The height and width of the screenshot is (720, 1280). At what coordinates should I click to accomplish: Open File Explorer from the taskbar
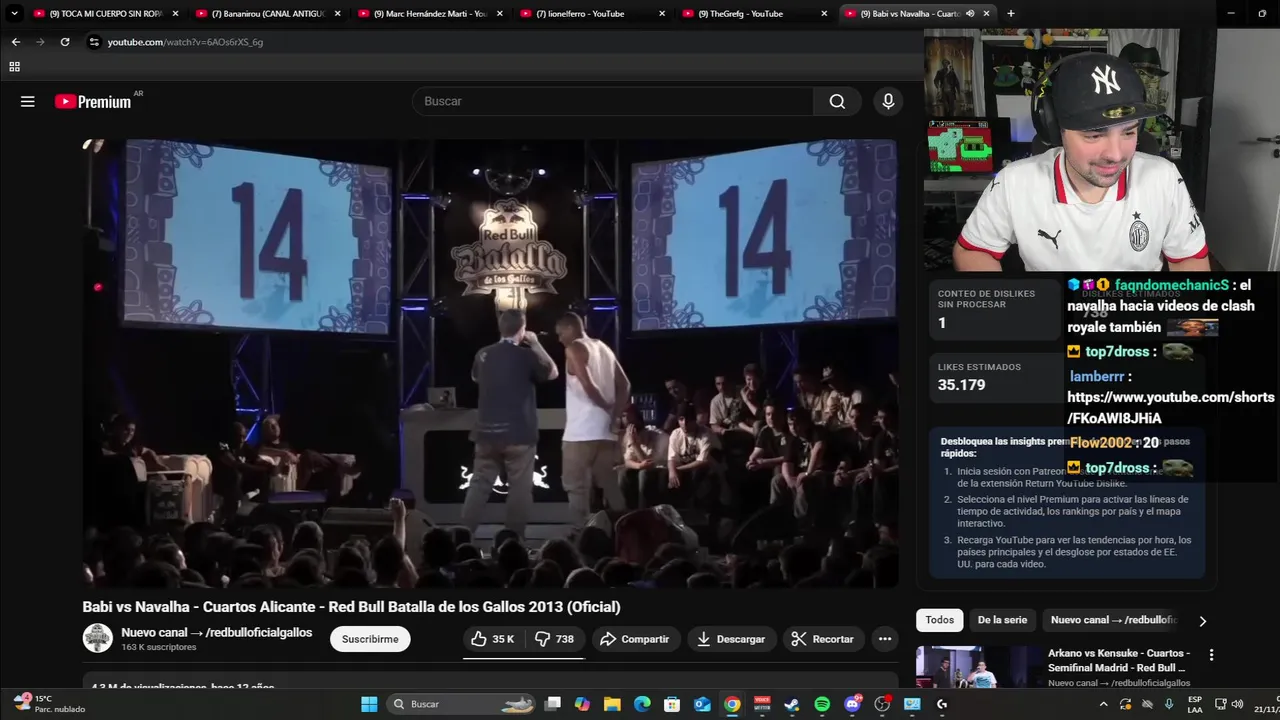(x=612, y=704)
